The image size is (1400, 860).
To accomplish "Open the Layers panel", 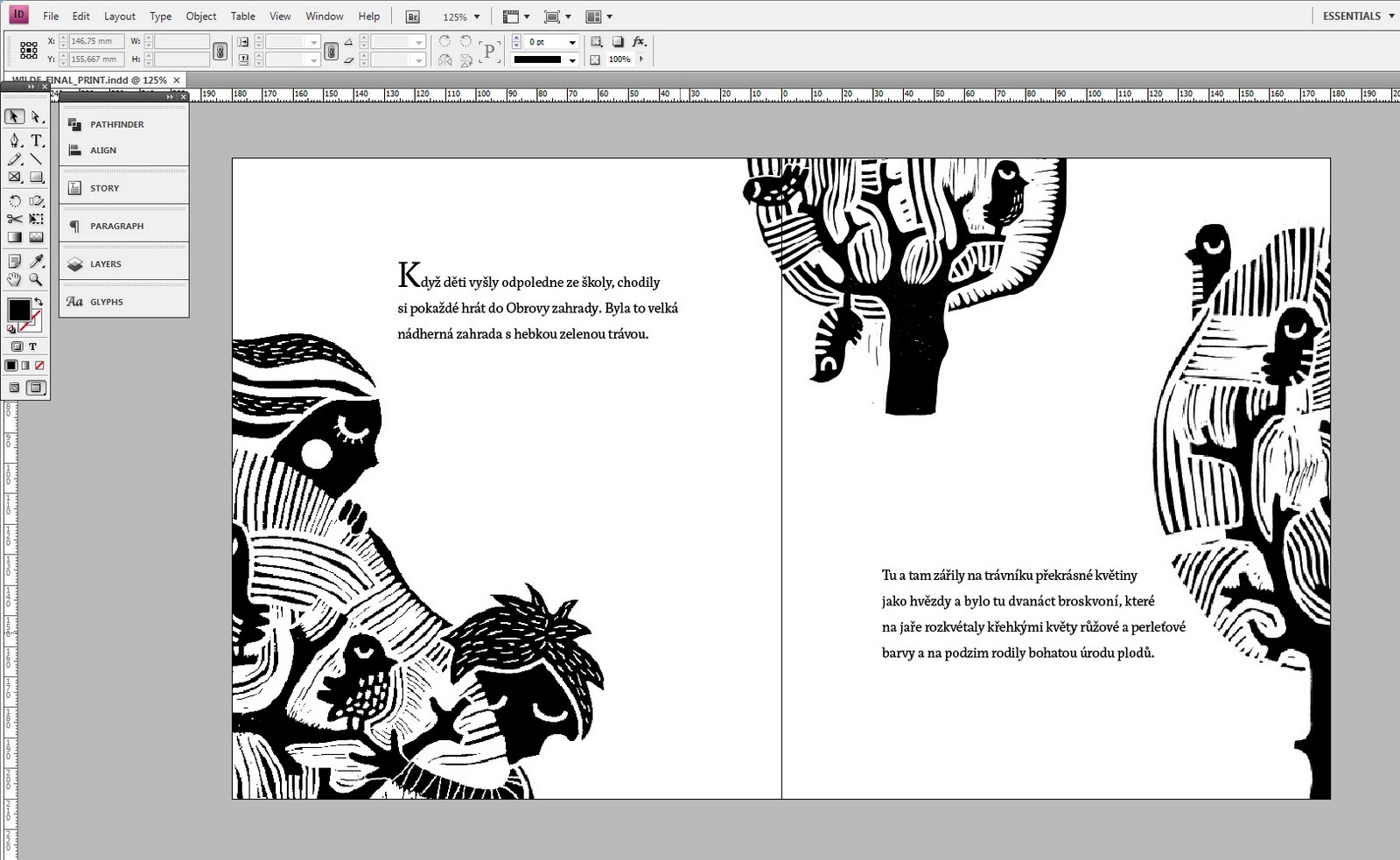I will pyautogui.click(x=105, y=264).
